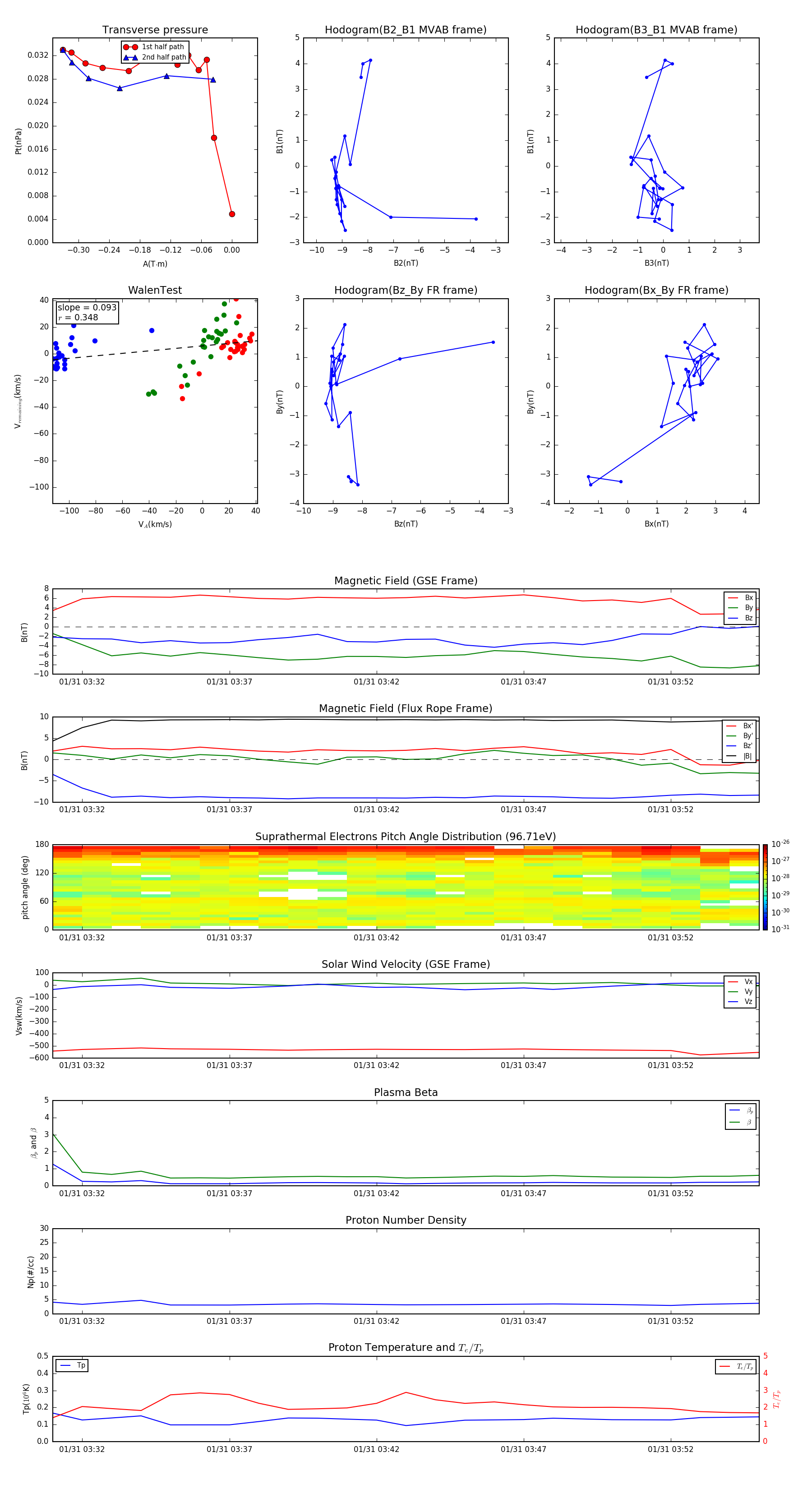Click the red 'Te/Tp' right-axis label

[x=776, y=1399]
